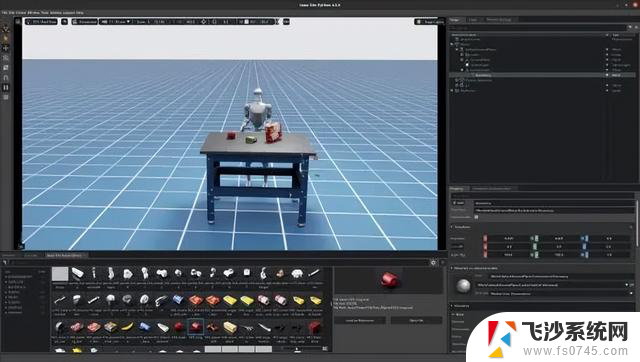This screenshot has height=362, width=640.
Task: Collapse the section below Materials in Property panel
Action: (452, 306)
